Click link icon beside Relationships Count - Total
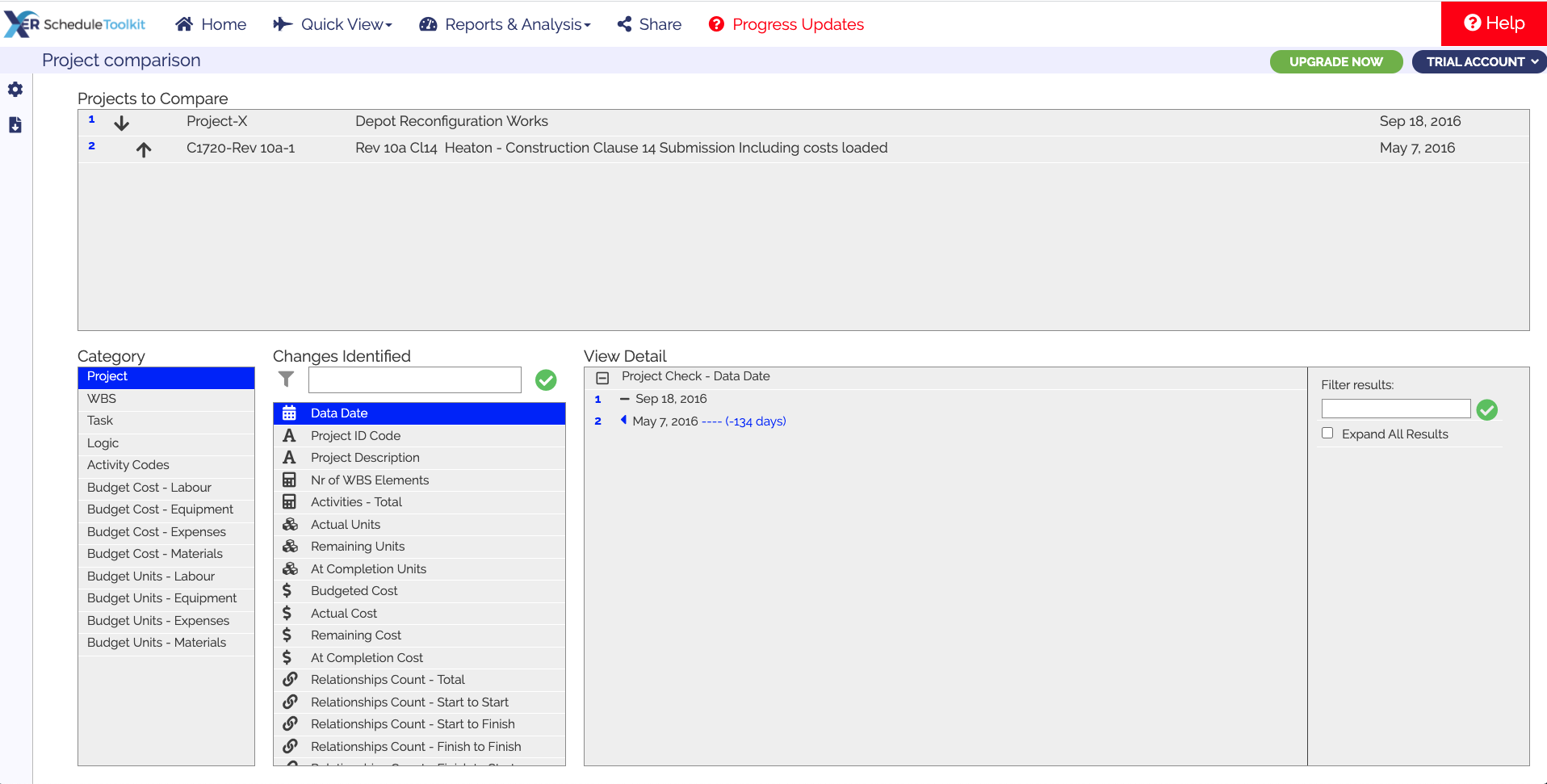Screen dimensions: 1547x784 click(290, 679)
